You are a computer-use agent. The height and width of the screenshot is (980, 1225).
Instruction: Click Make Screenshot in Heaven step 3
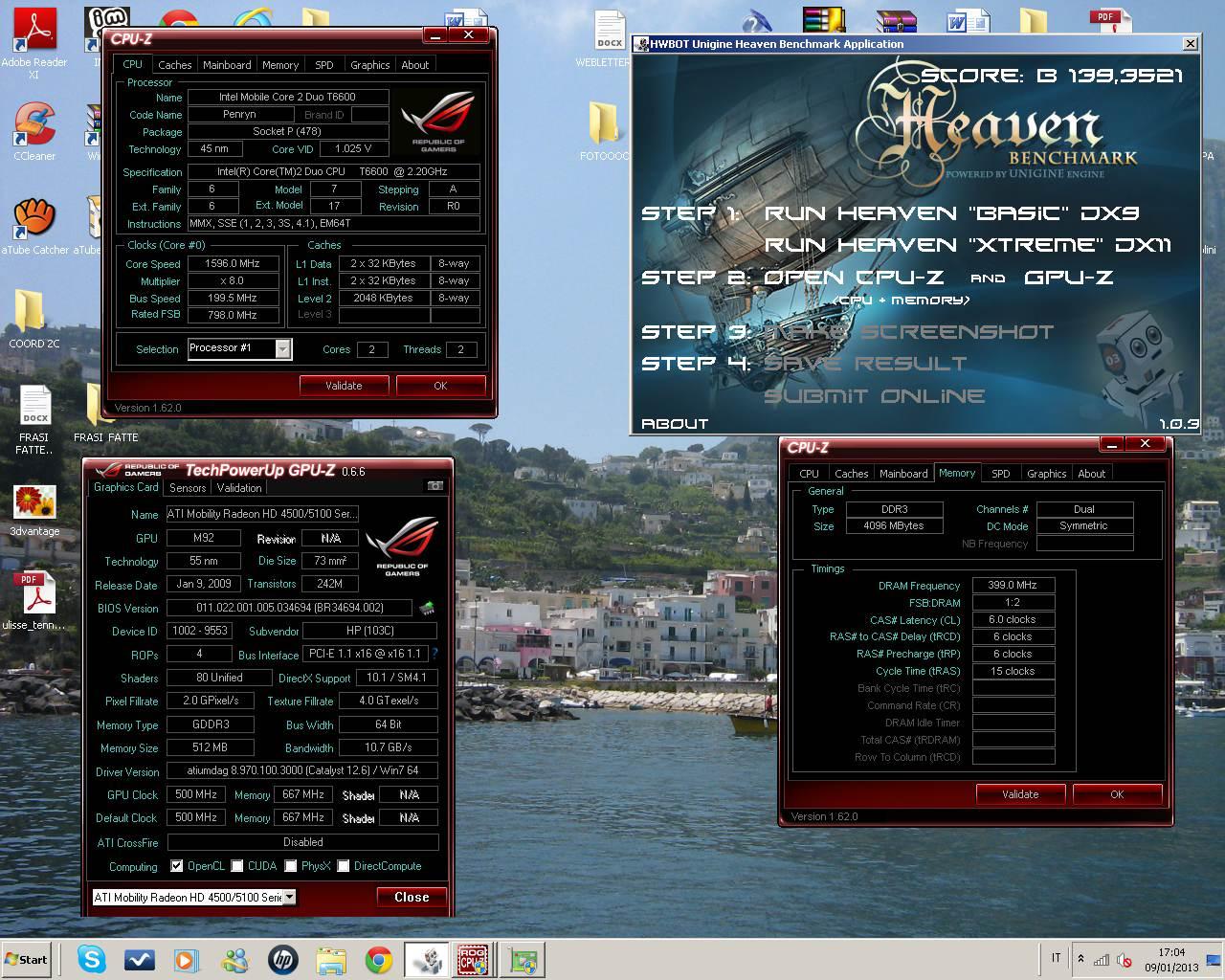click(x=908, y=332)
